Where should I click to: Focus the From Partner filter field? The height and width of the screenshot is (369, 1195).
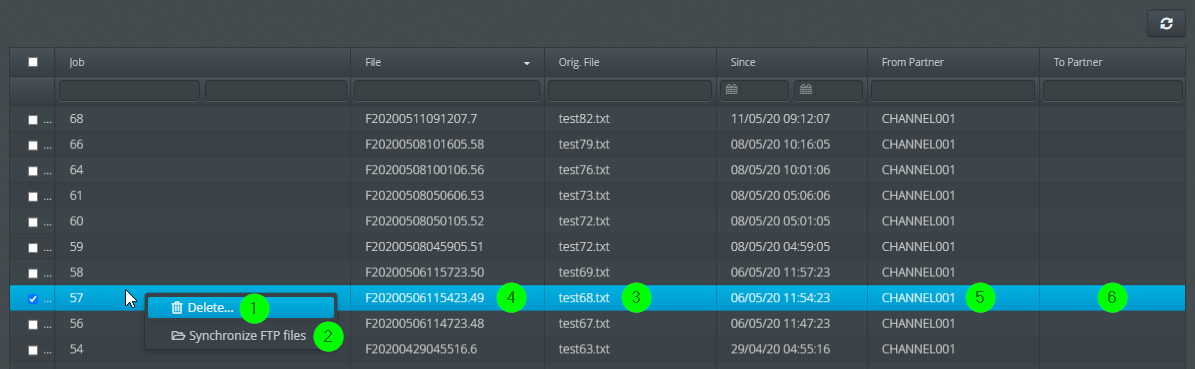point(953,90)
